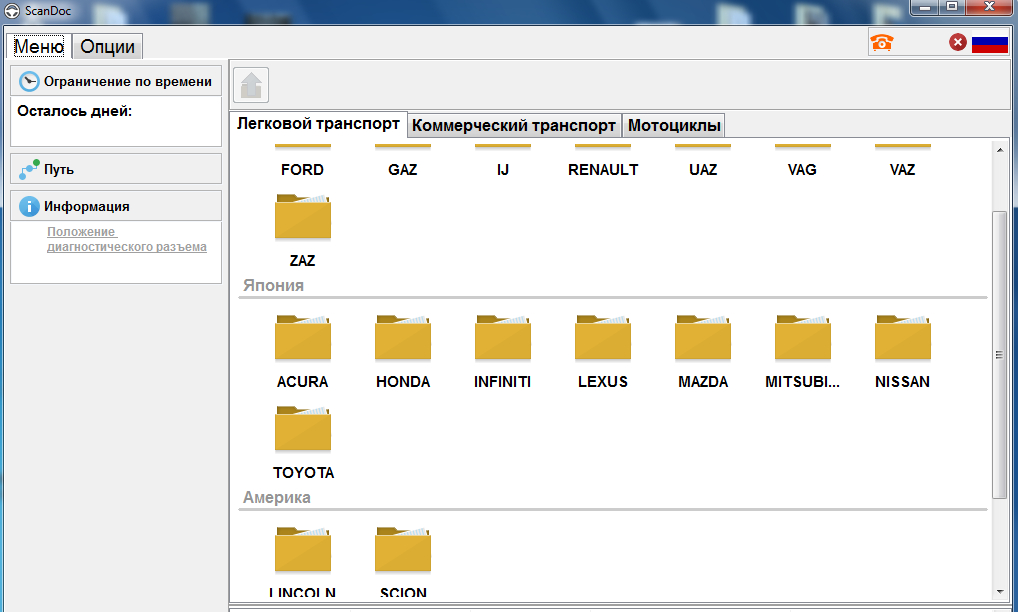1018x612 pixels.
Task: Switch to the Опции tab
Action: (108, 47)
